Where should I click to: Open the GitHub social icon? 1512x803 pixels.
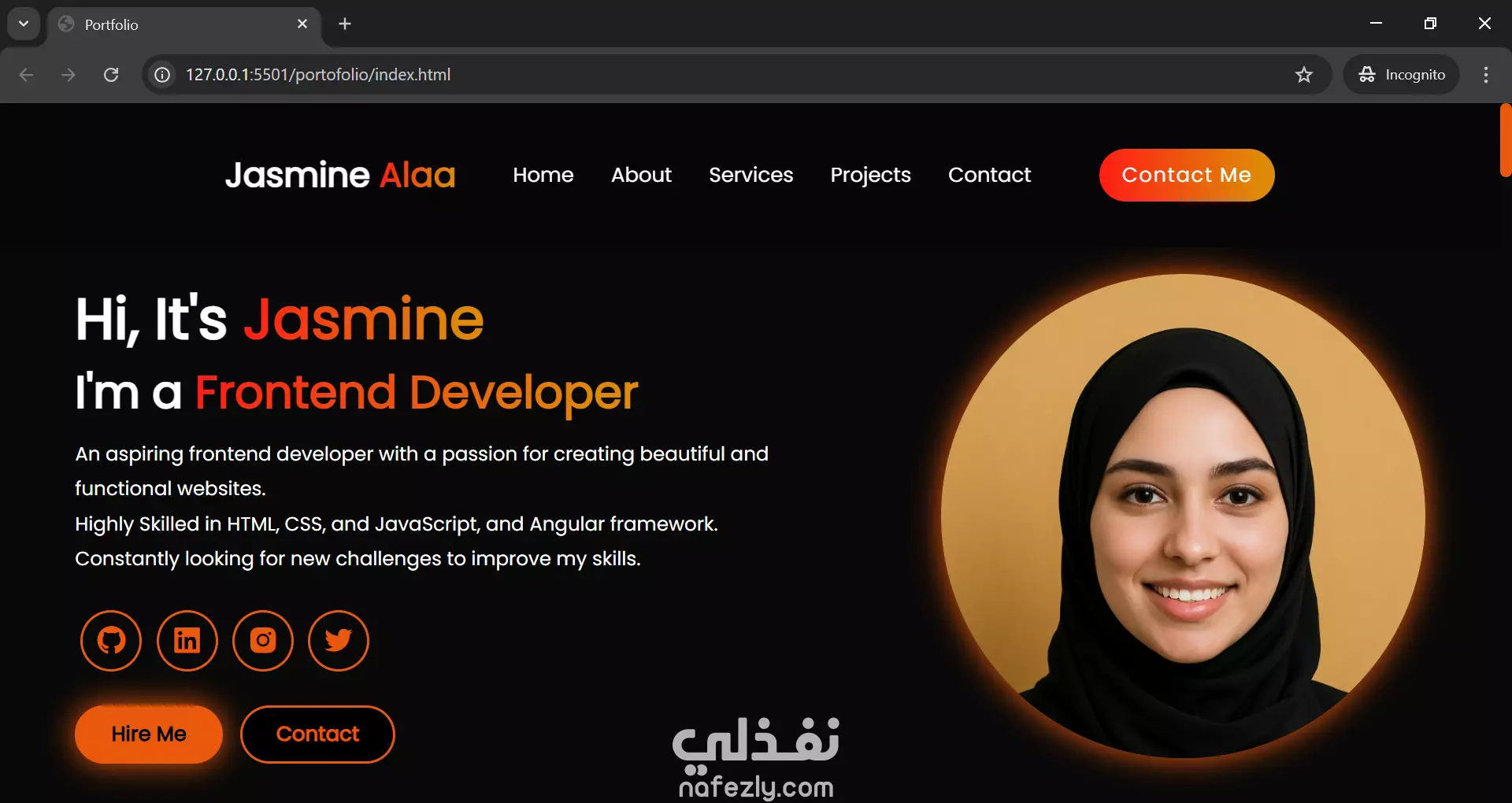click(111, 641)
